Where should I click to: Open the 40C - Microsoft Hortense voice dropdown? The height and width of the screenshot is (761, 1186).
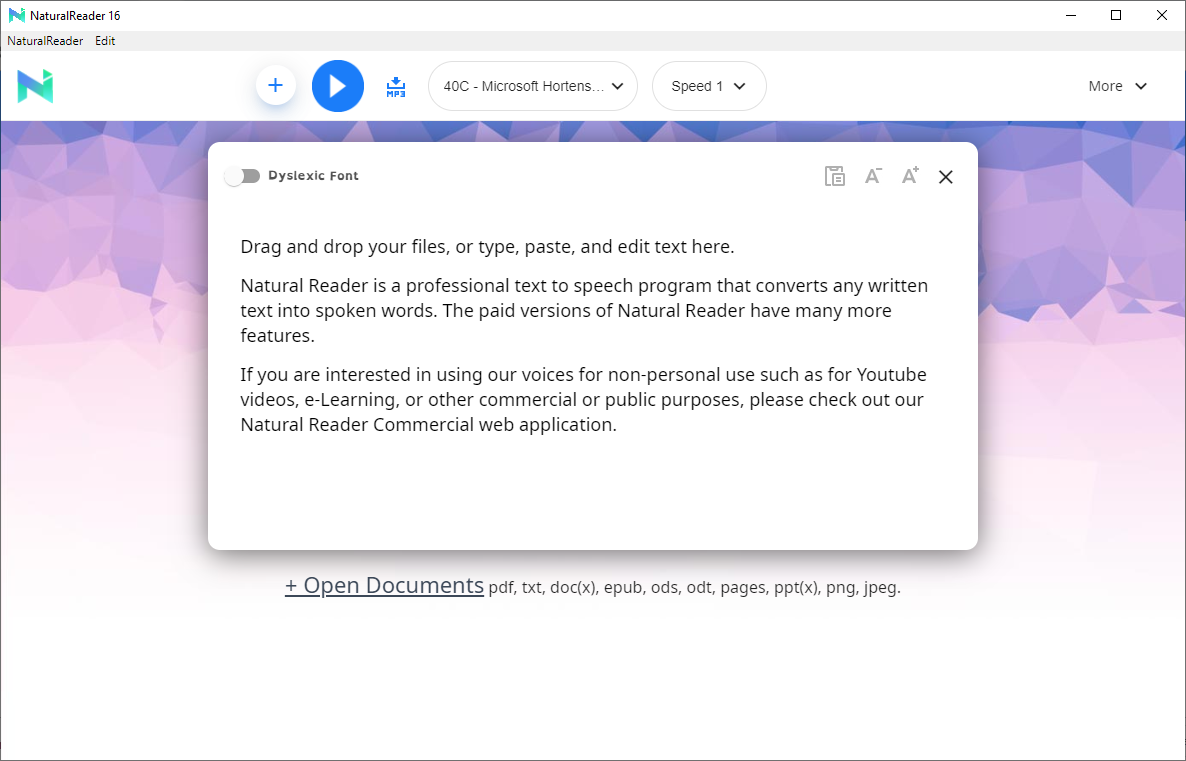532,86
